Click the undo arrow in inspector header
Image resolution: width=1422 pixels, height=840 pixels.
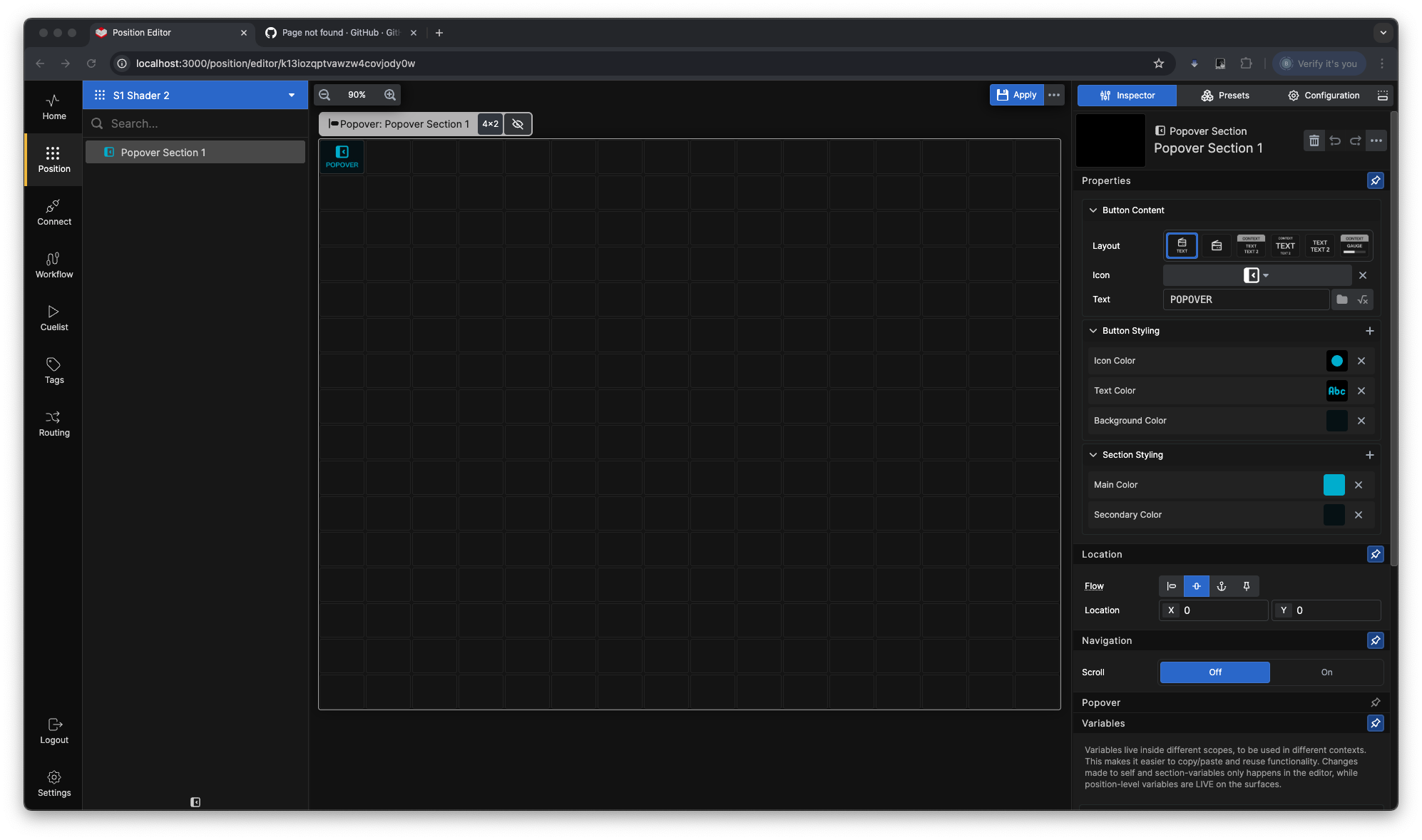[x=1335, y=140]
